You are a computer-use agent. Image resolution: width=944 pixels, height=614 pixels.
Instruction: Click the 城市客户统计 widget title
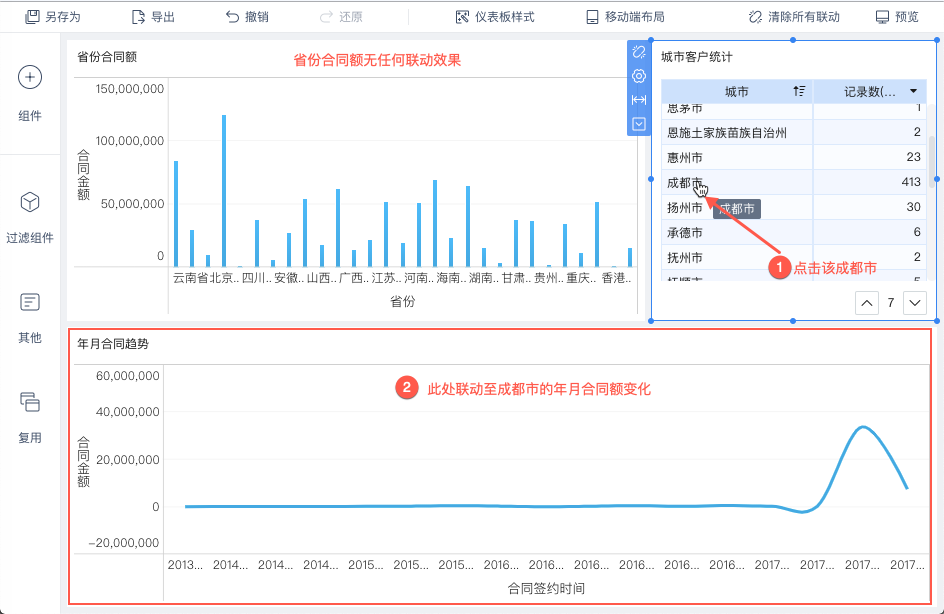(697, 57)
